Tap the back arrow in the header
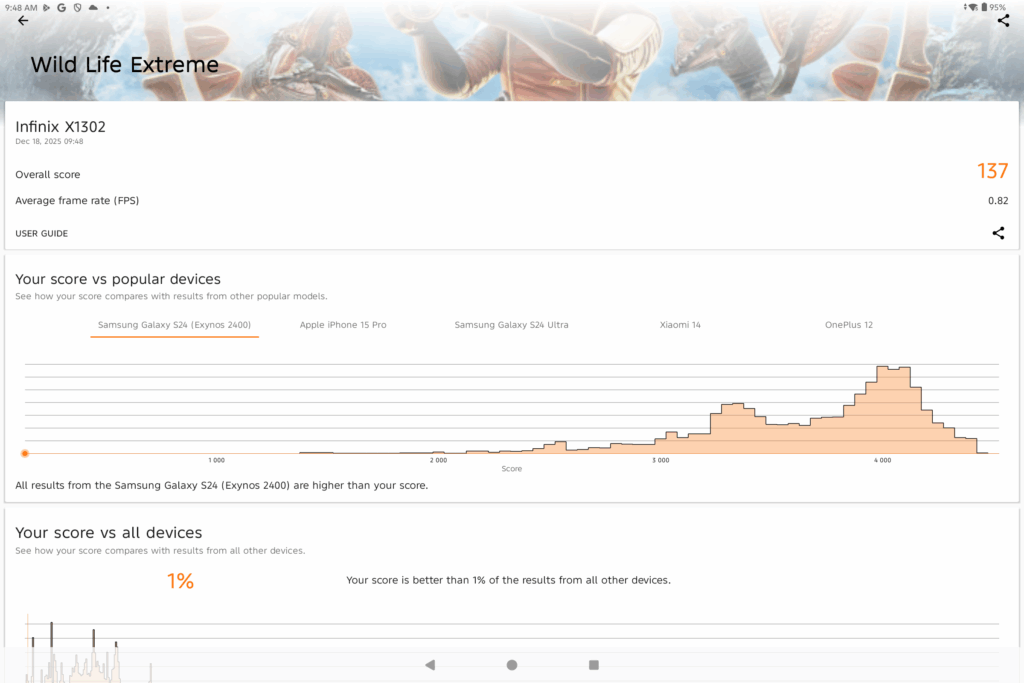1024x683 pixels. [23, 21]
